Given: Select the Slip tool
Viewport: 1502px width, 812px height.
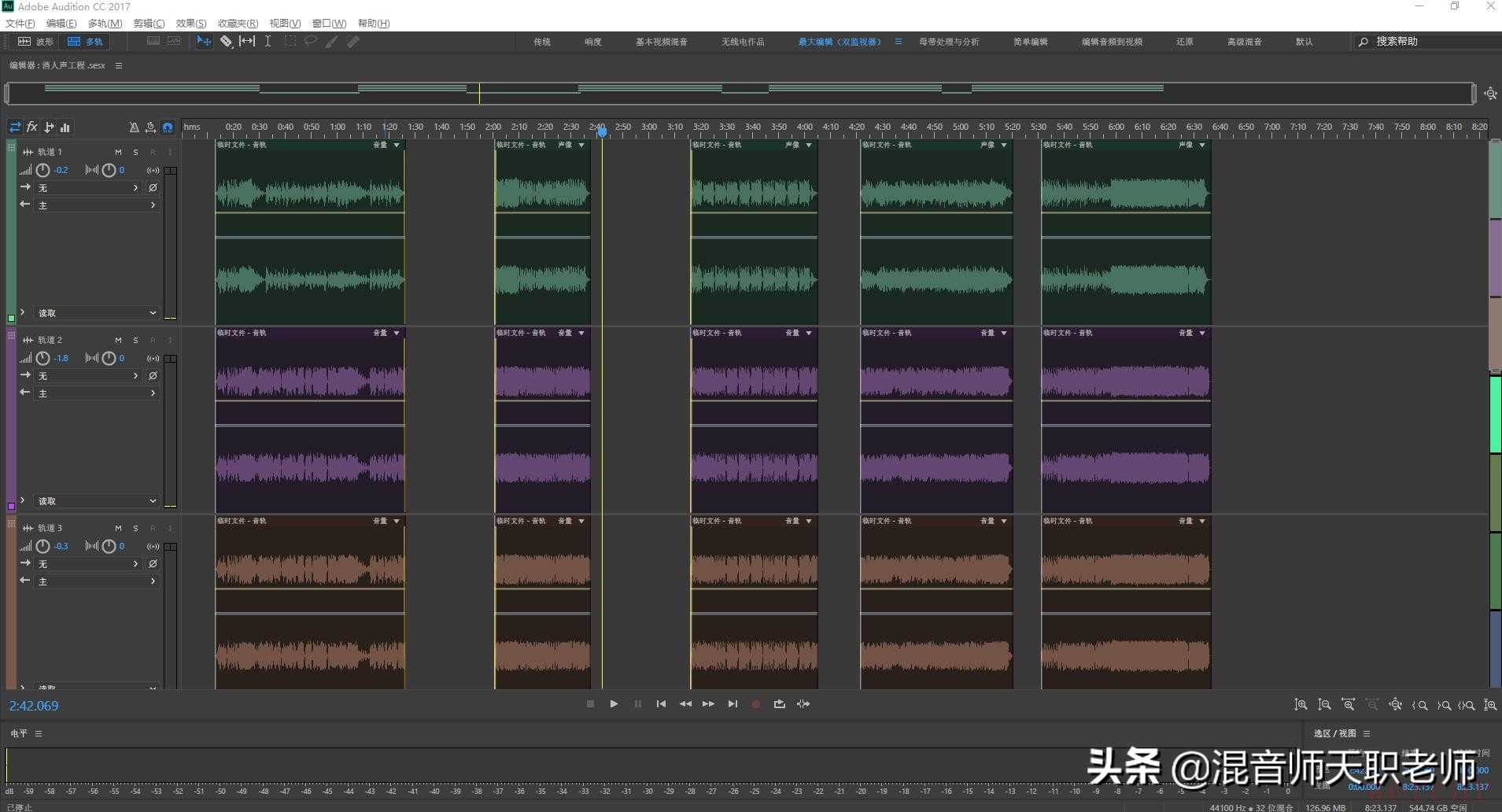Looking at the screenshot, I should tap(247, 42).
